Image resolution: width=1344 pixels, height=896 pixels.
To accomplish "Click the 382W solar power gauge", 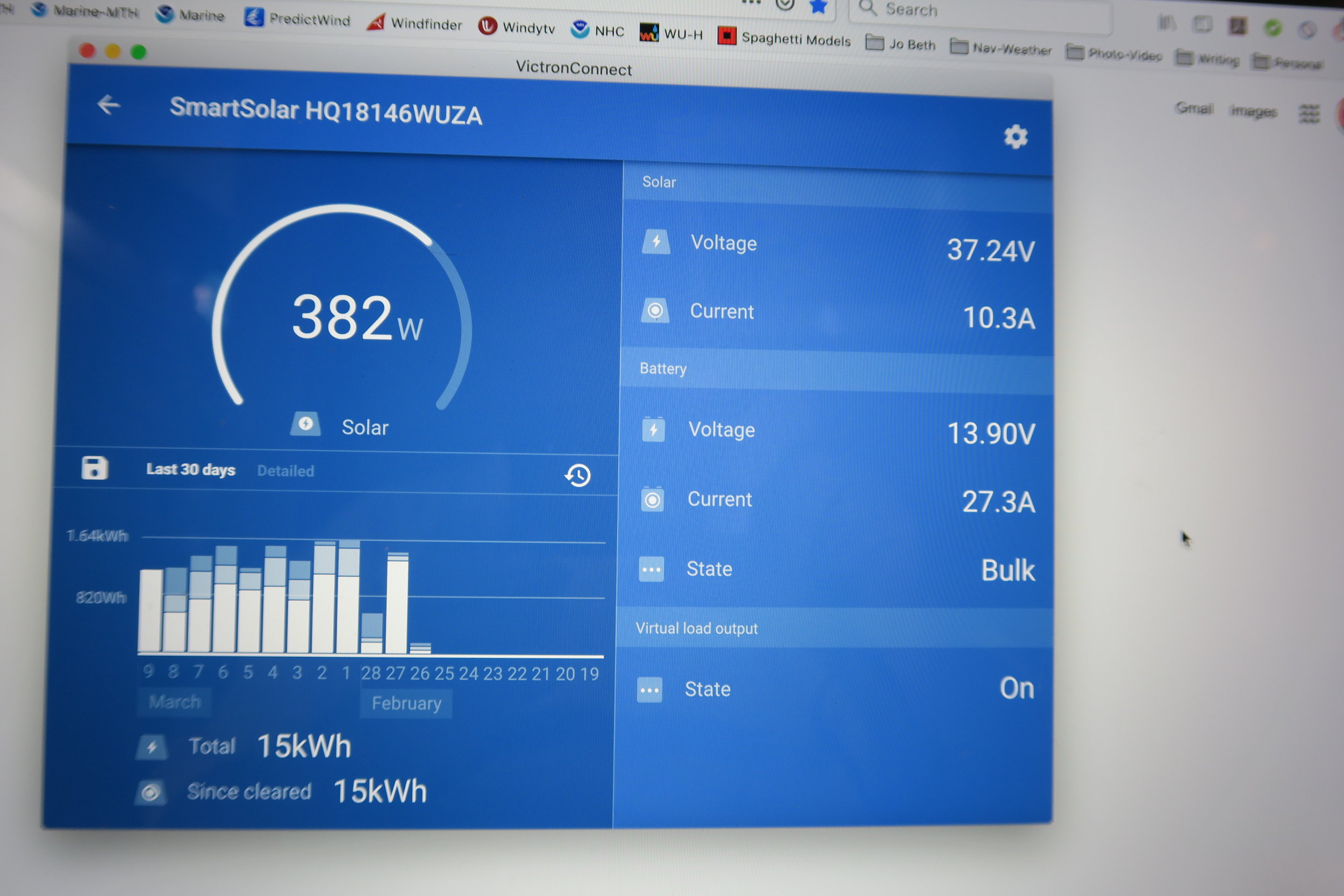I will (343, 309).
